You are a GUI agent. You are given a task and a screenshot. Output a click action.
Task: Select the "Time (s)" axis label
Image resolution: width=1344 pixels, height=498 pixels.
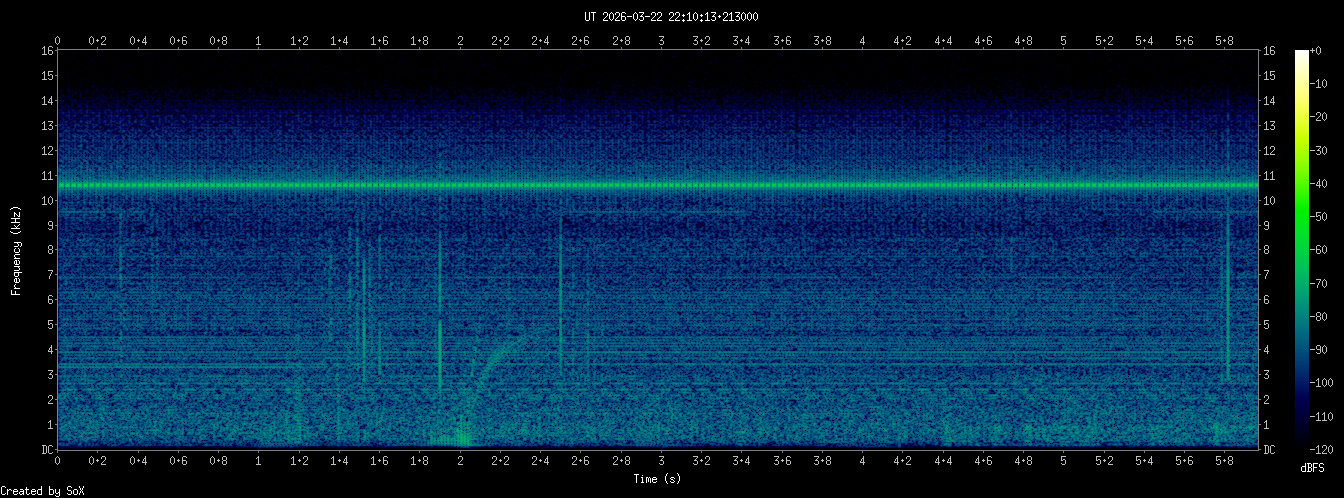point(657,479)
